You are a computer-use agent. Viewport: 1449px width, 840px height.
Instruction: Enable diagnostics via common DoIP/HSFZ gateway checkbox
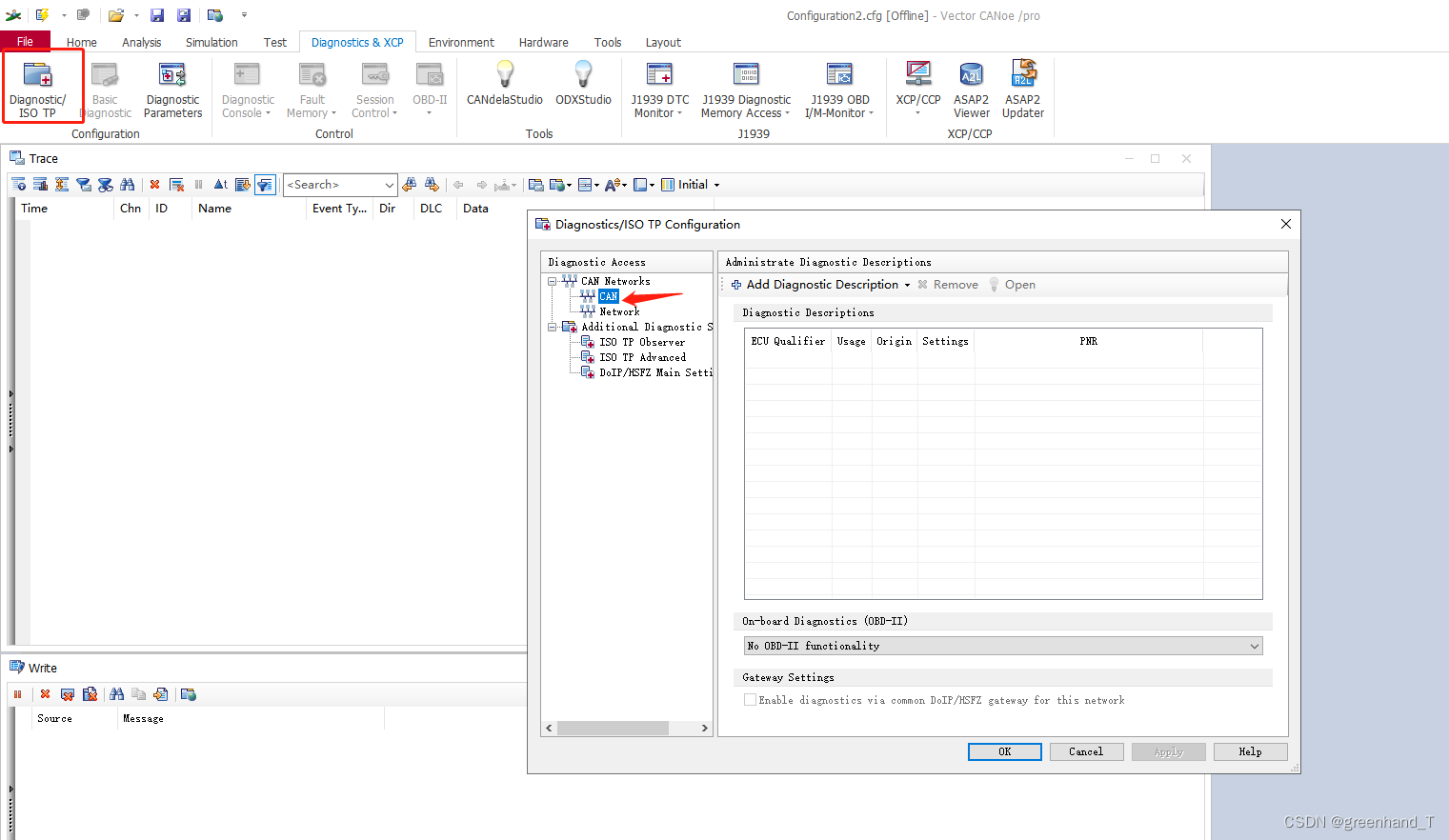coord(751,700)
